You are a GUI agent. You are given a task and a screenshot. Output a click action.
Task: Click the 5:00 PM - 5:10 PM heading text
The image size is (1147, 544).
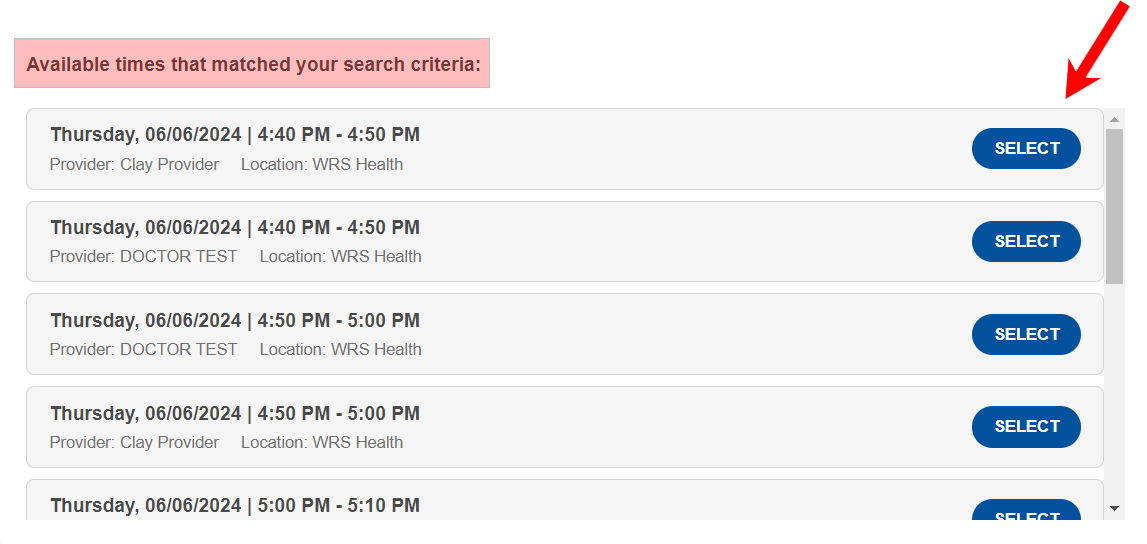(235, 506)
